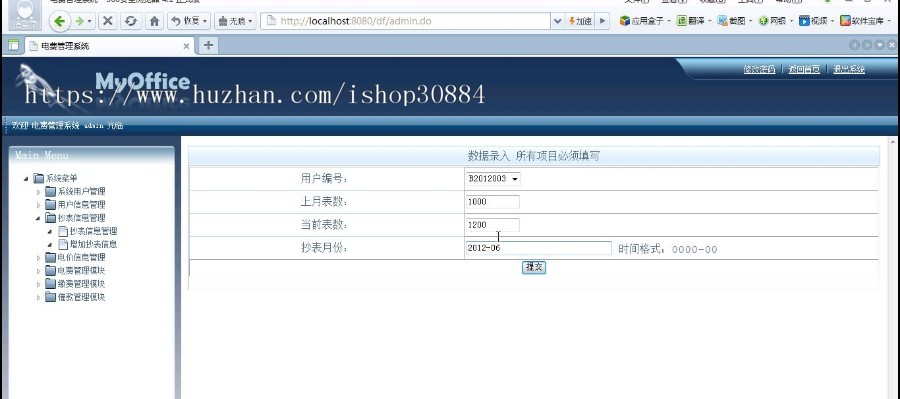Click the 修改密码 link

point(759,69)
